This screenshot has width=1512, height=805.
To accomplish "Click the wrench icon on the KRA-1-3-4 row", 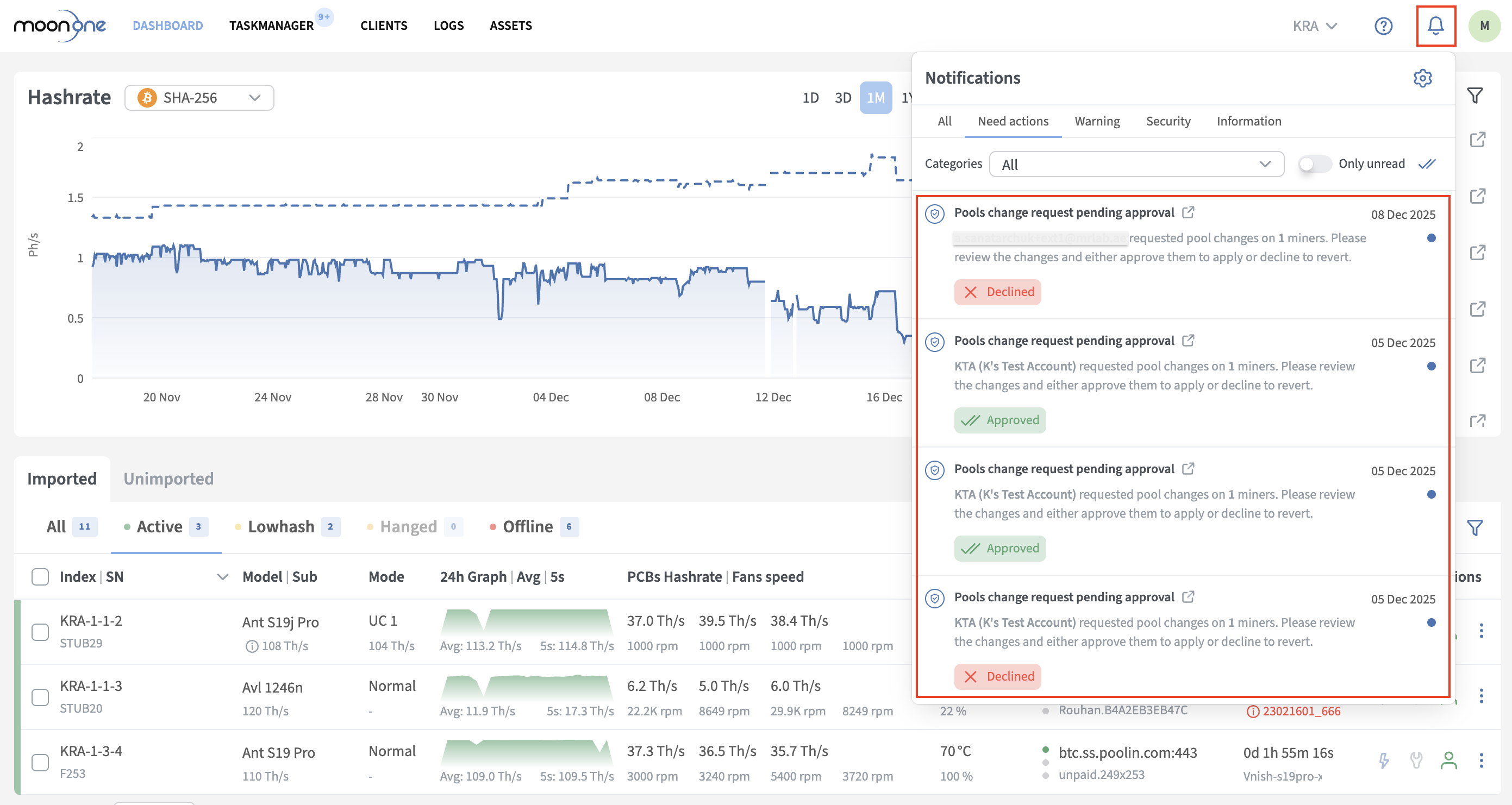I will click(1416, 760).
